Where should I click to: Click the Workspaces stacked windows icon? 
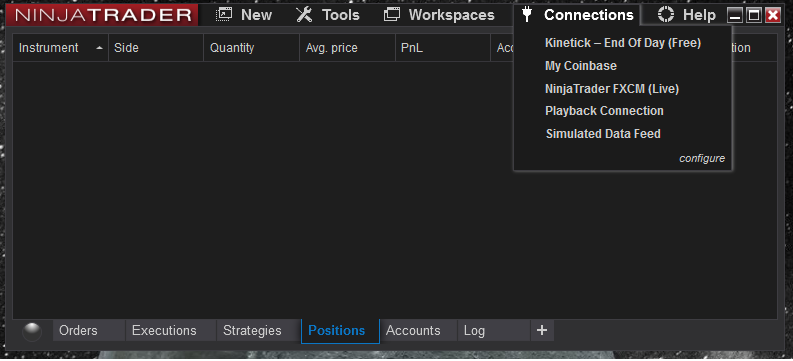(391, 15)
